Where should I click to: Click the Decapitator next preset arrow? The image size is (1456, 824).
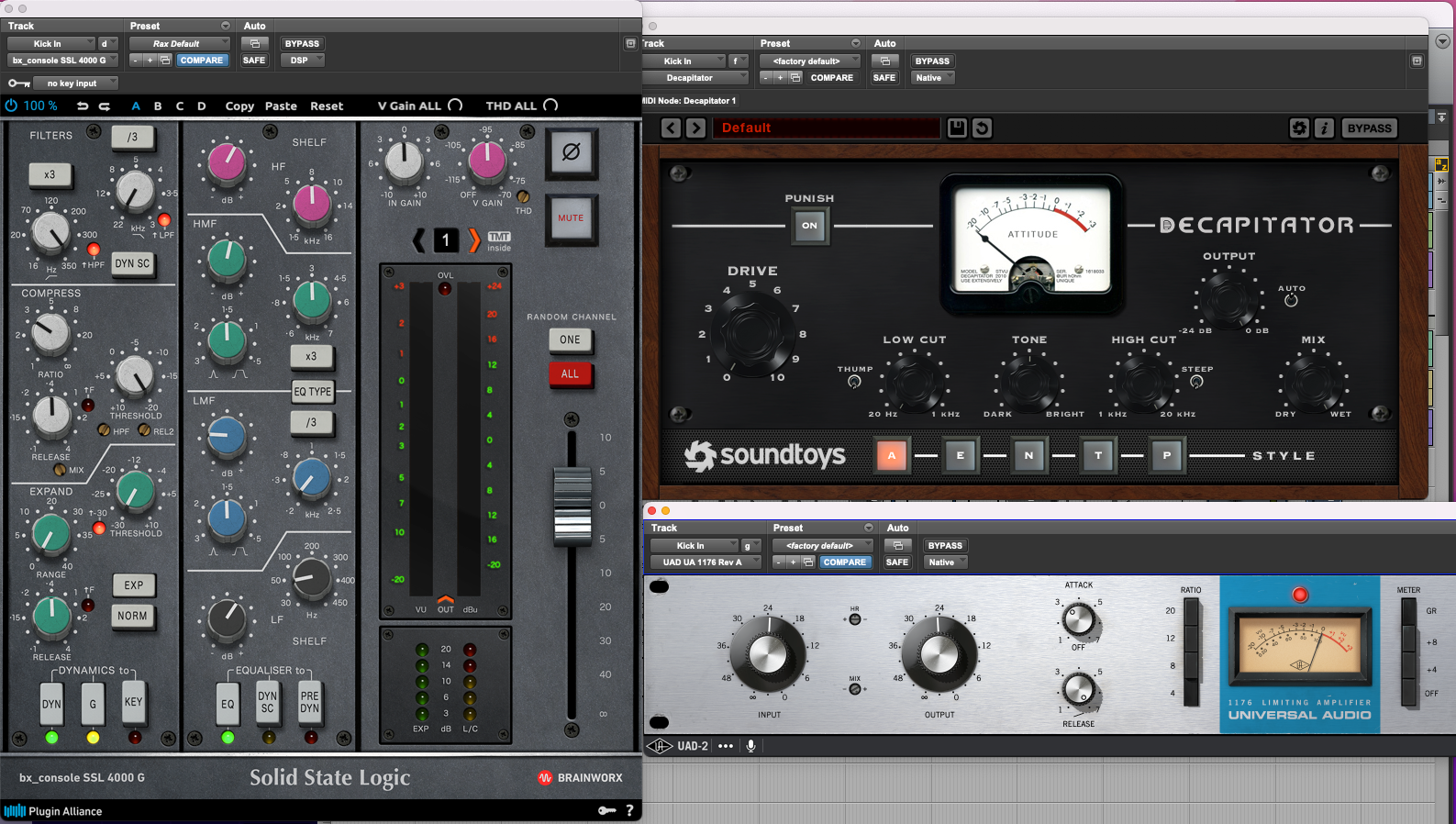tap(696, 128)
